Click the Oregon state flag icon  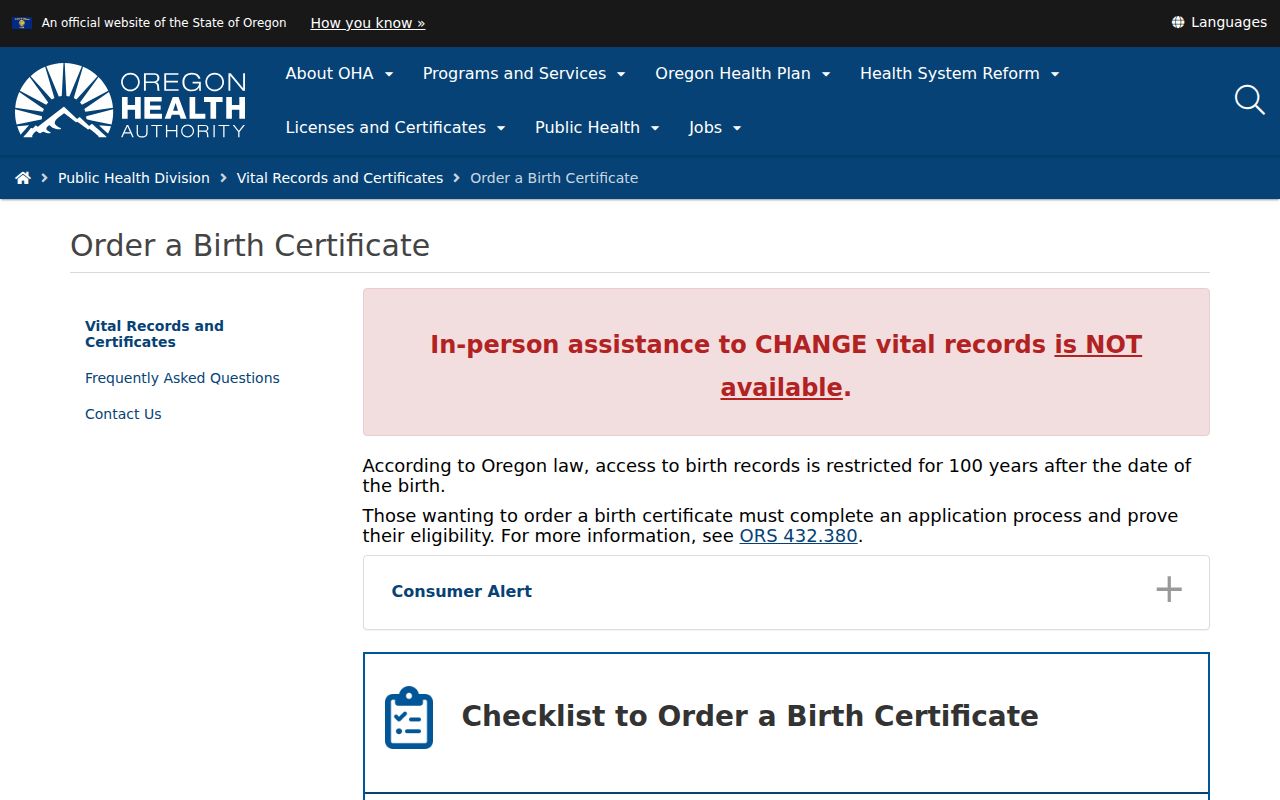[22, 22]
